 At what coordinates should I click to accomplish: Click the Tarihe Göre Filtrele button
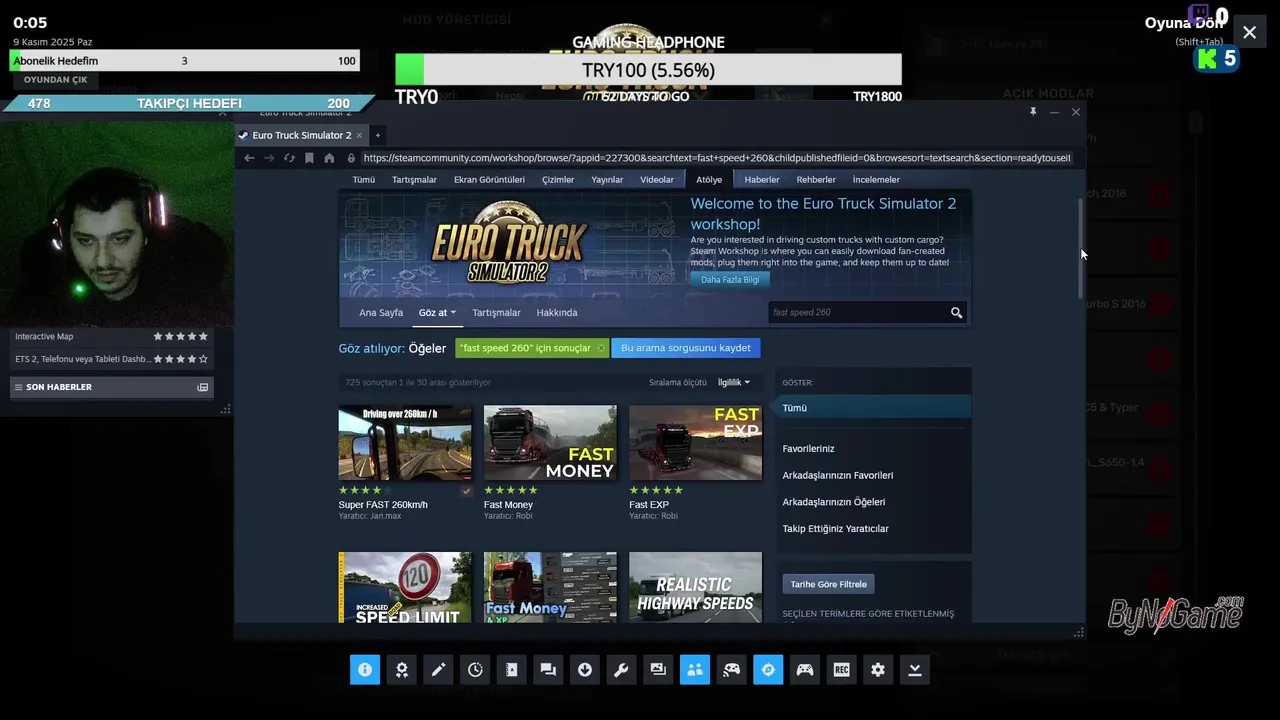829,584
